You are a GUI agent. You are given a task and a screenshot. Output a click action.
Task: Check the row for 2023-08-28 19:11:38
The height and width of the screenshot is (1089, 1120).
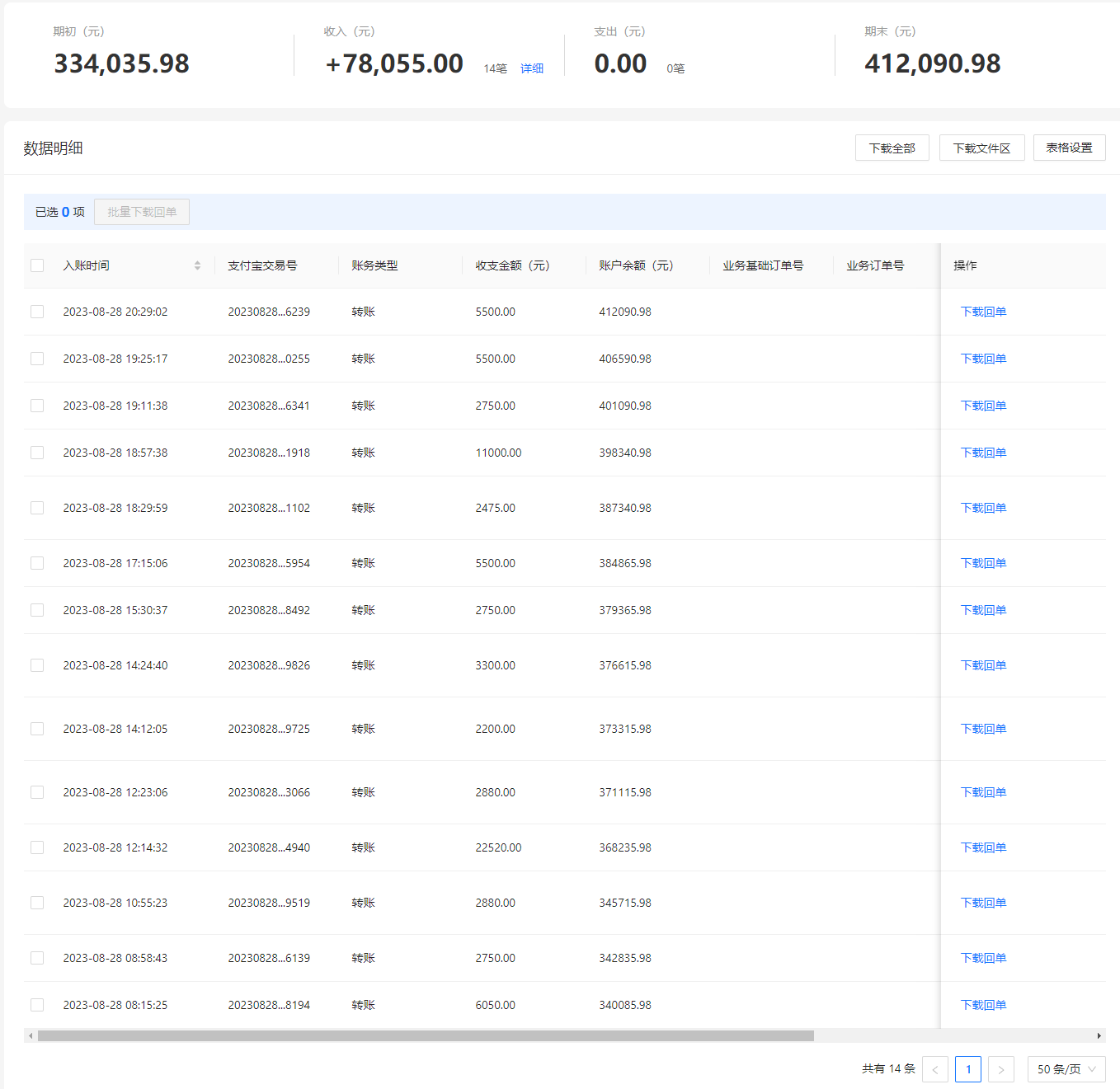pos(37,406)
